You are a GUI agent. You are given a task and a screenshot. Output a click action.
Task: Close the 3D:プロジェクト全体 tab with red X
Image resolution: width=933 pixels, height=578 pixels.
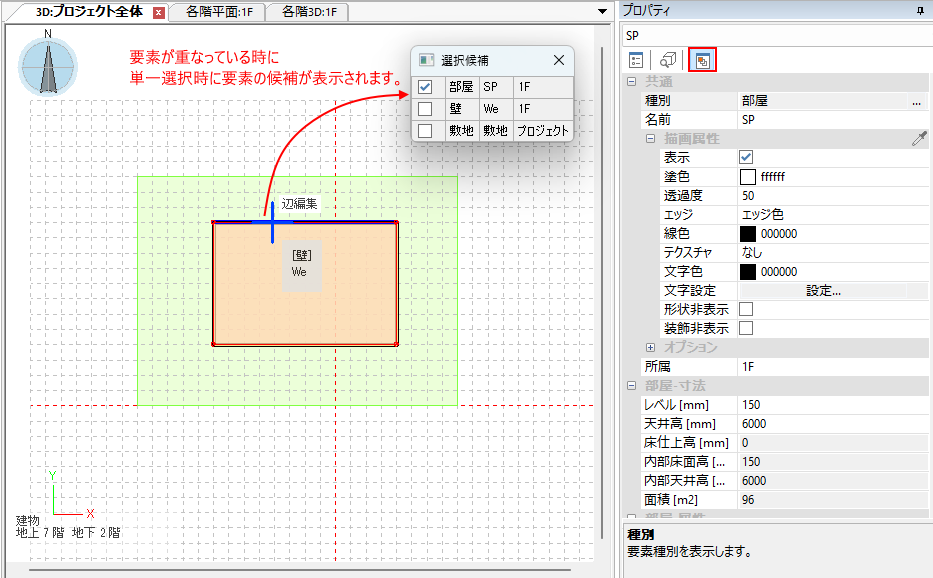click(158, 12)
